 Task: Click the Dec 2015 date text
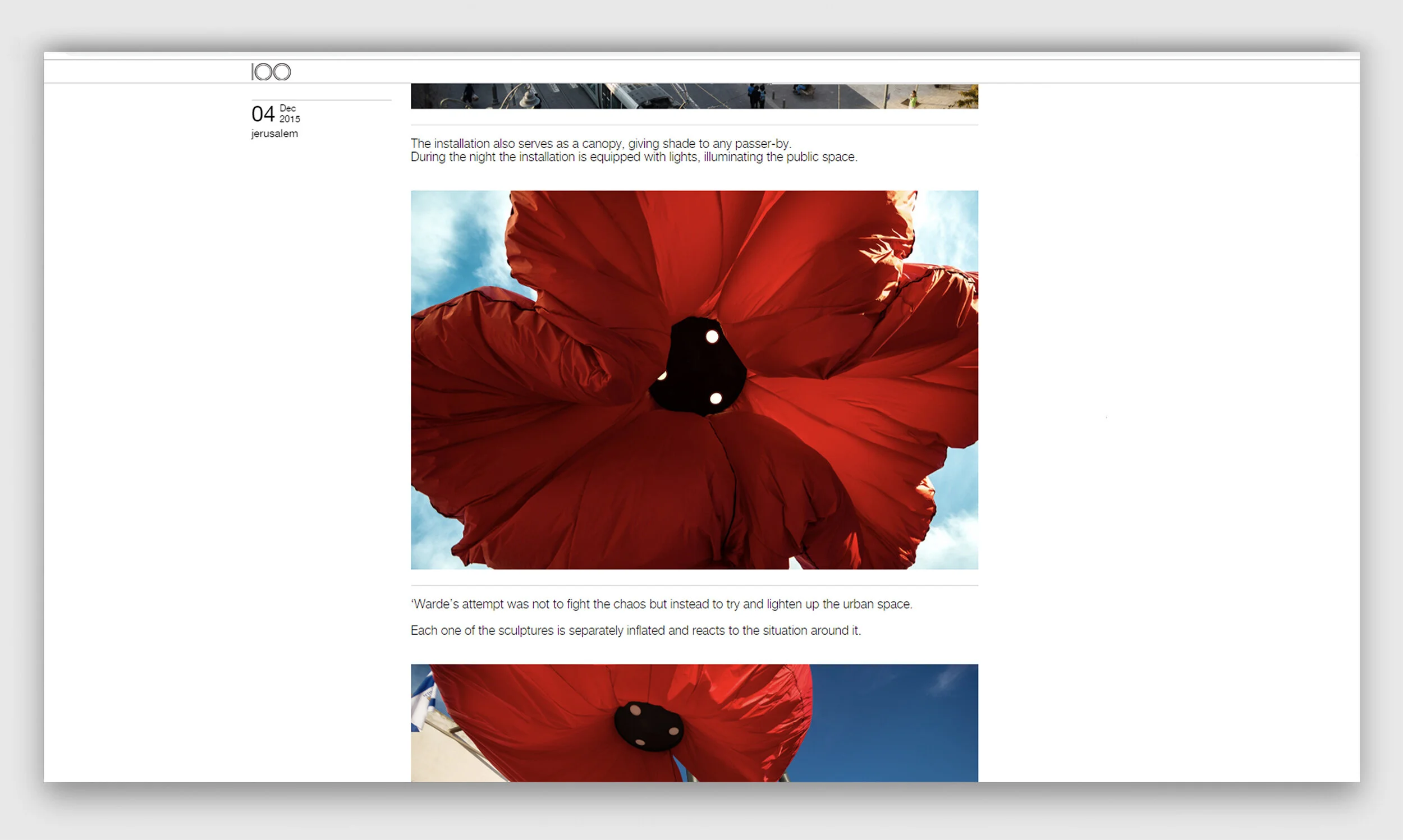click(289, 113)
